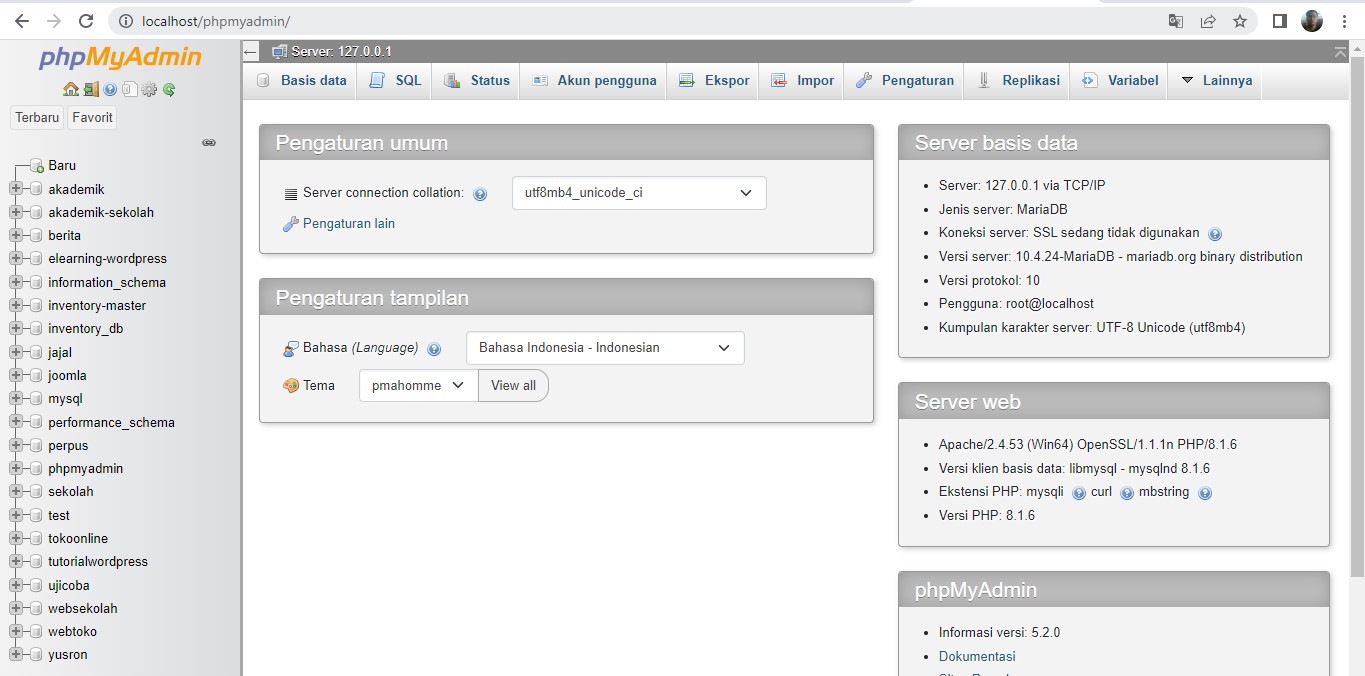Click help icon next to Bahasa (Language)

tap(434, 349)
